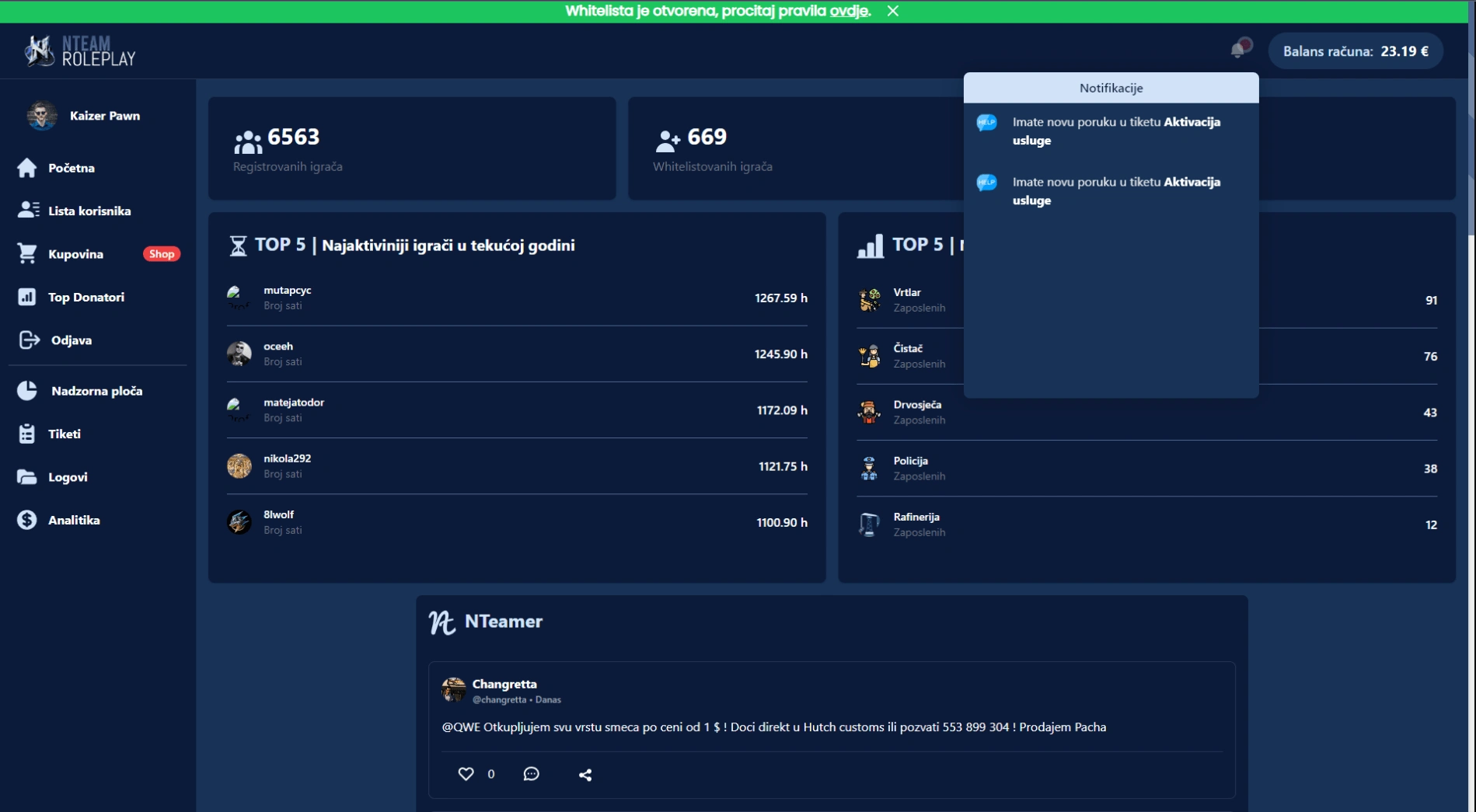1476x812 pixels.
Task: Select player nikola292 in top list
Action: click(x=517, y=466)
